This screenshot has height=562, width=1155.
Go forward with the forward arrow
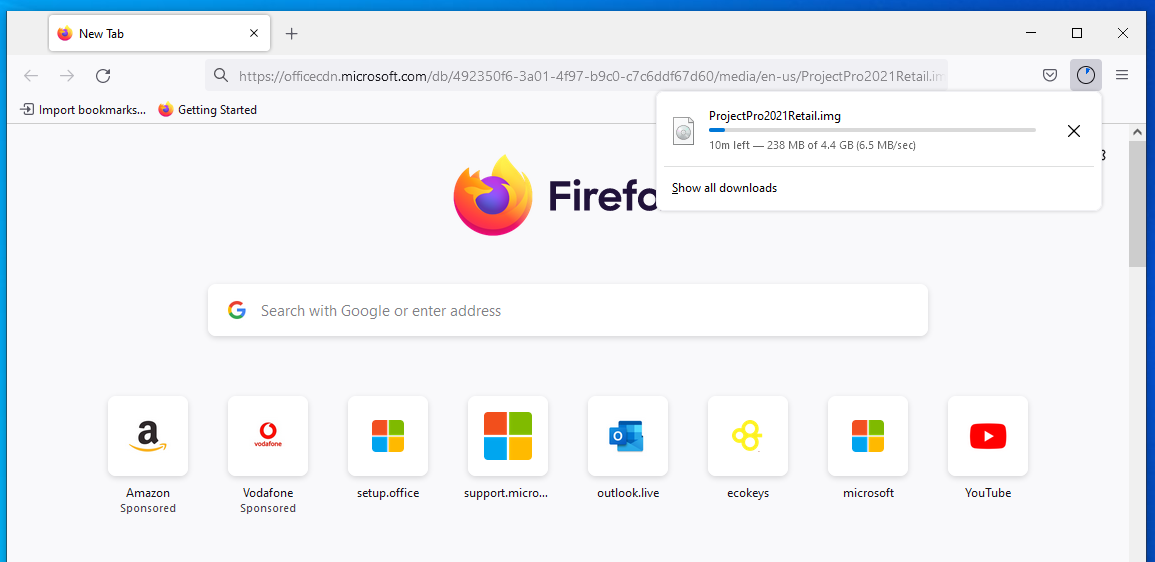click(x=67, y=75)
